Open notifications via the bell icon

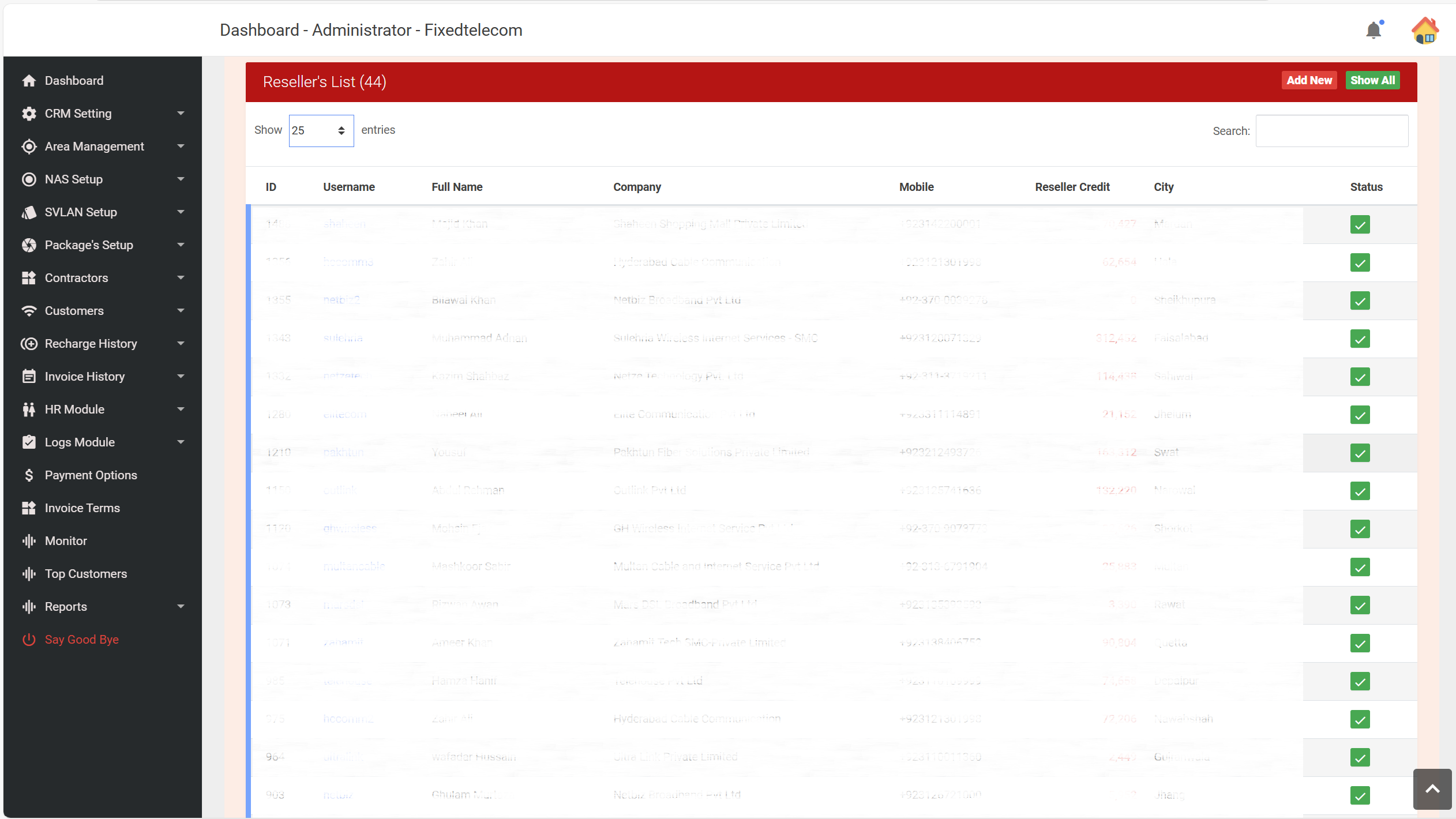tap(1375, 29)
